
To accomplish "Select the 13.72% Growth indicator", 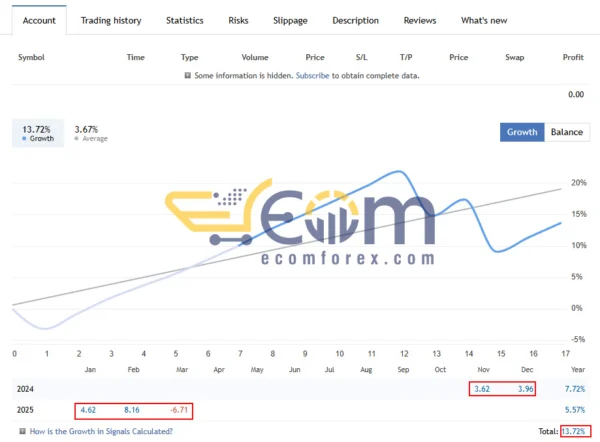I will (38, 133).
